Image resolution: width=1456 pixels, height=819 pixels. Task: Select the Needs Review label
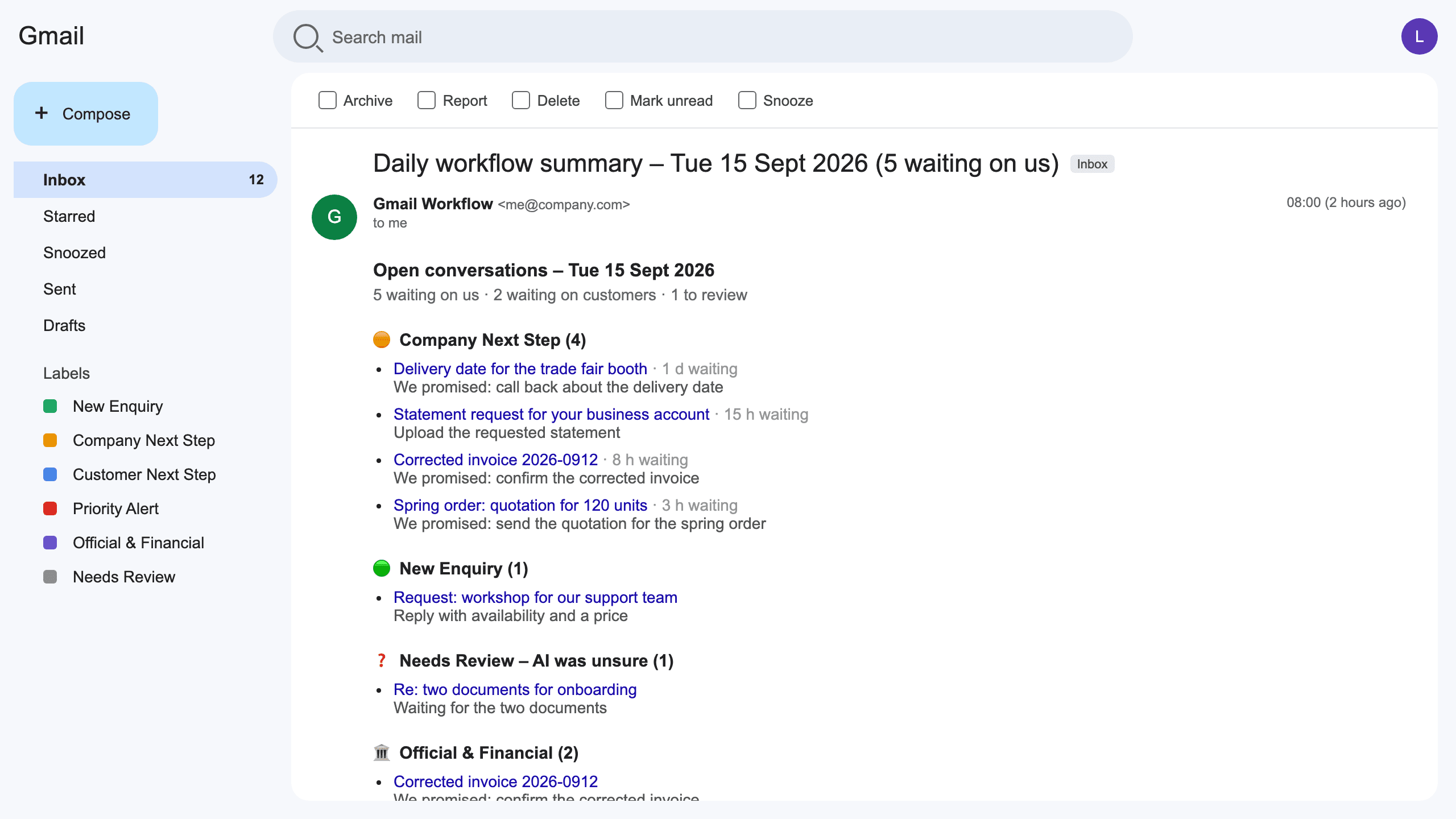[x=124, y=577]
